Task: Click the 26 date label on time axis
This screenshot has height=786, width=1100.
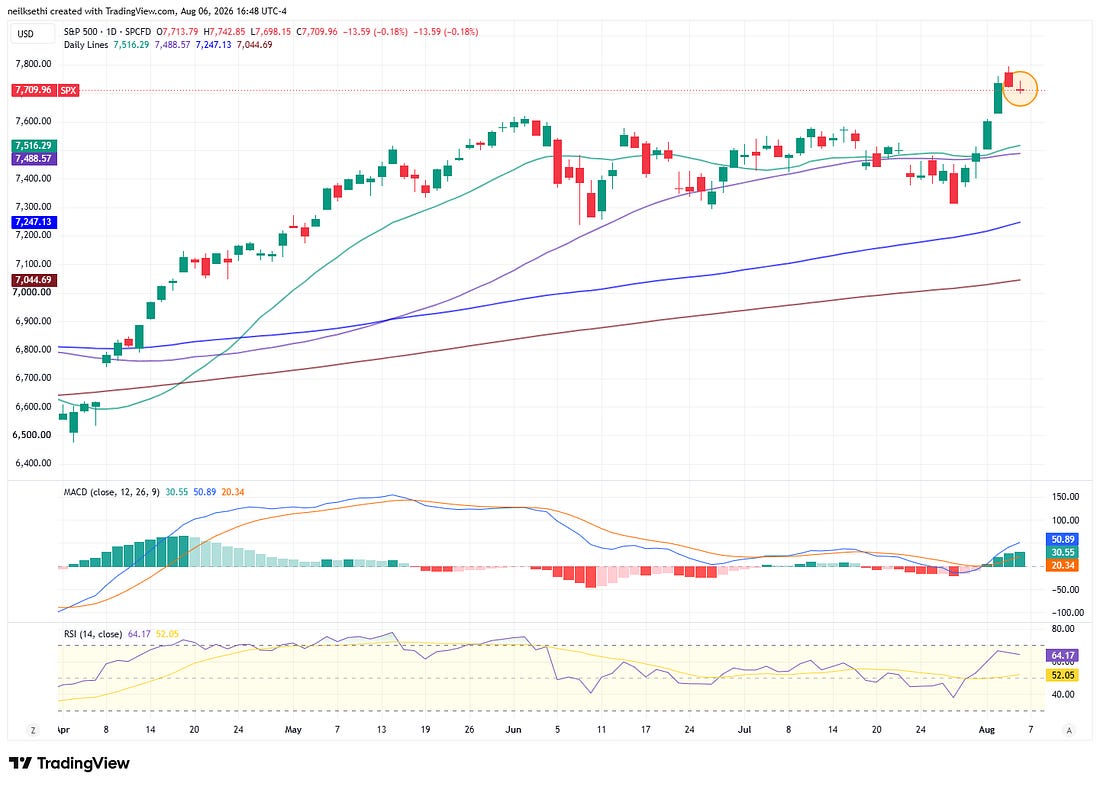Action: click(469, 730)
